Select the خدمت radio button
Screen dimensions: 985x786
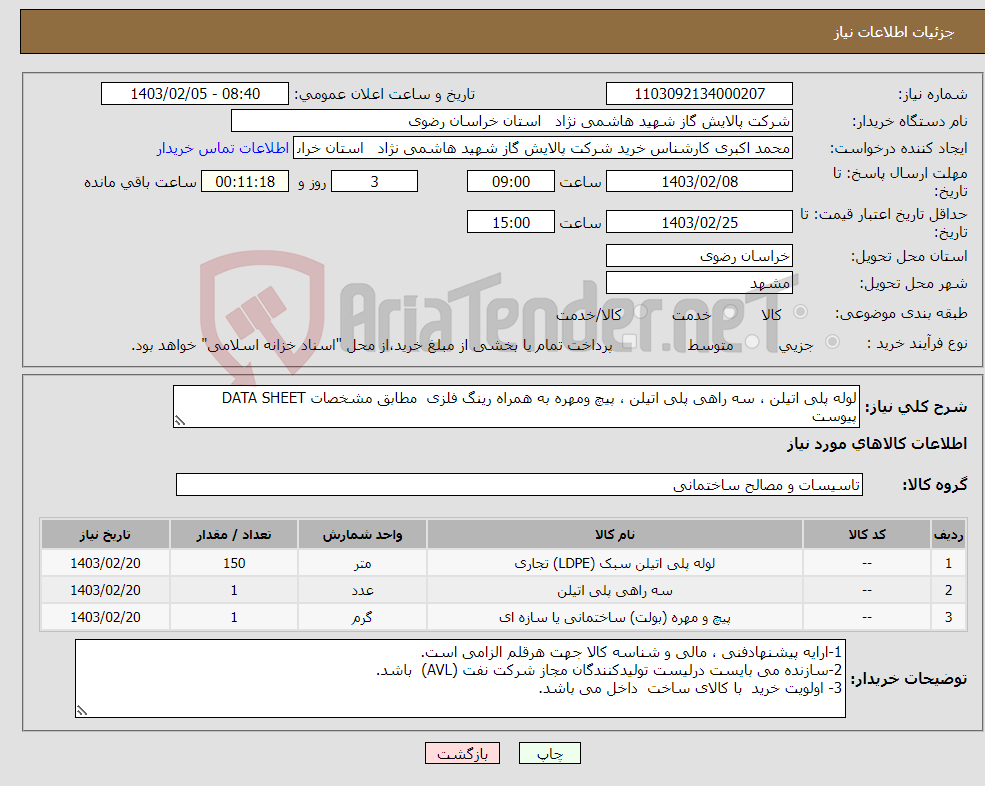(x=729, y=312)
